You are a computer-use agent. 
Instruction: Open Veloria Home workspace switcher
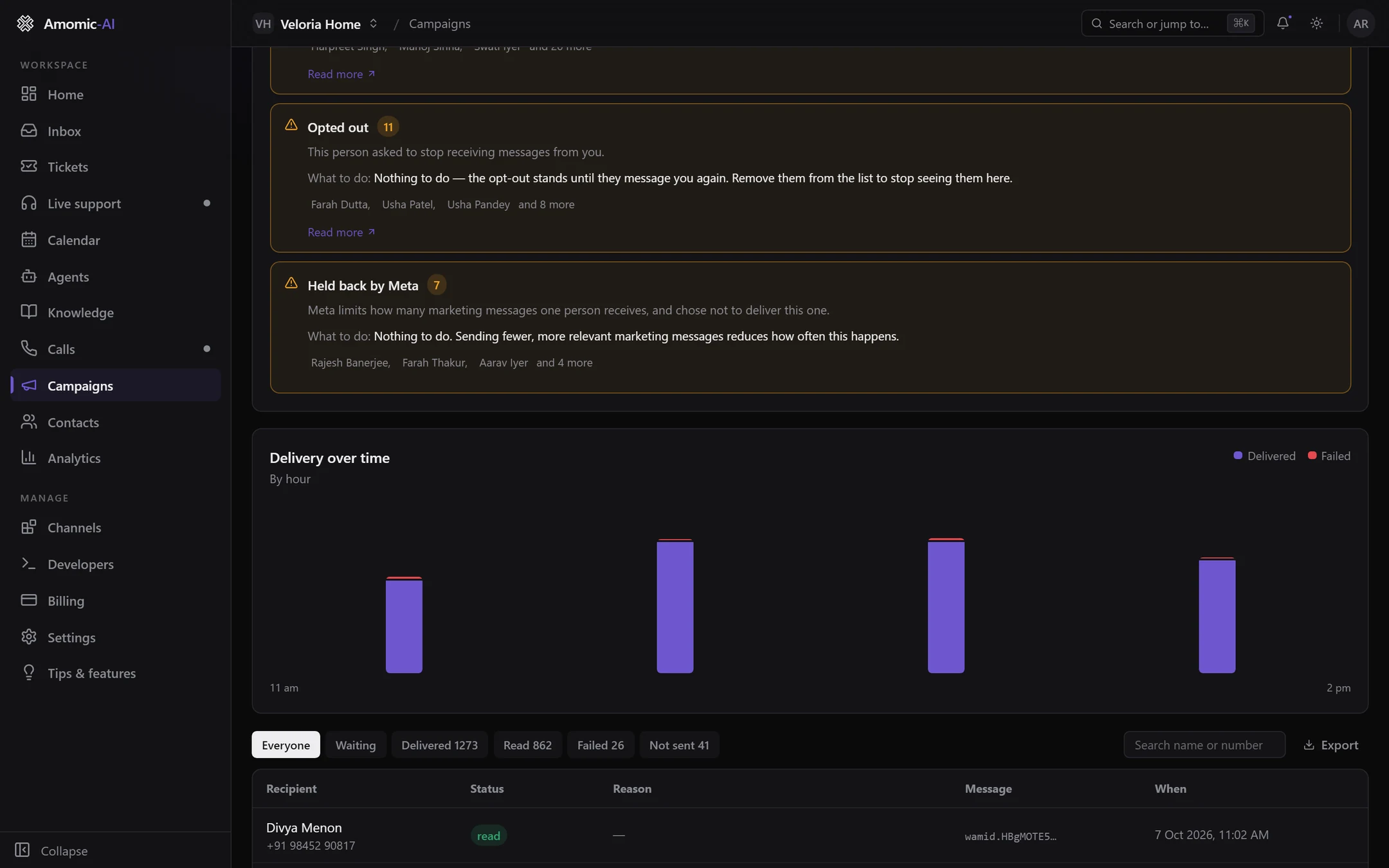click(316, 24)
